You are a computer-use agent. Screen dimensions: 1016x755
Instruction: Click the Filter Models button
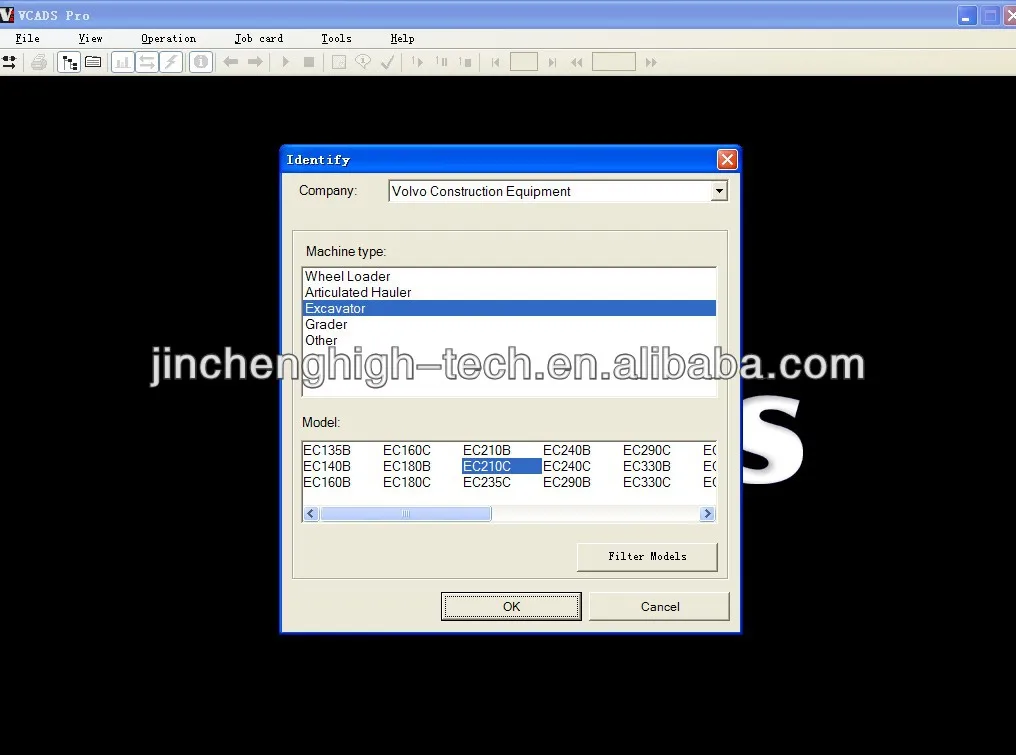[x=647, y=557]
